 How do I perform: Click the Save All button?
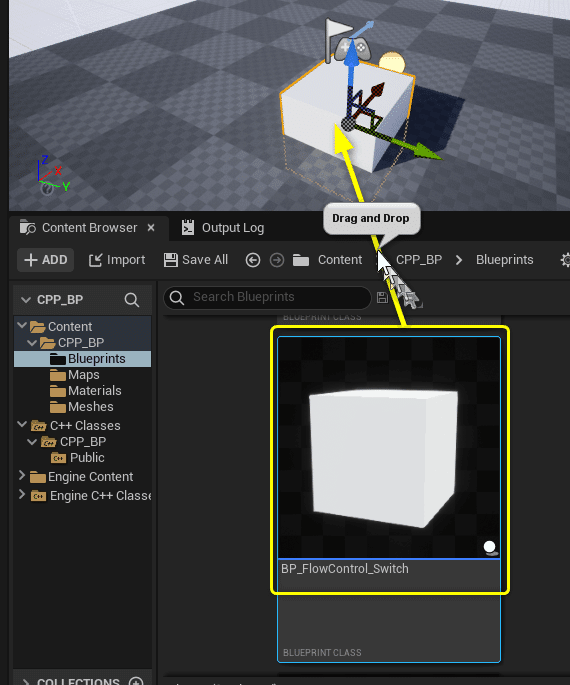[196, 260]
